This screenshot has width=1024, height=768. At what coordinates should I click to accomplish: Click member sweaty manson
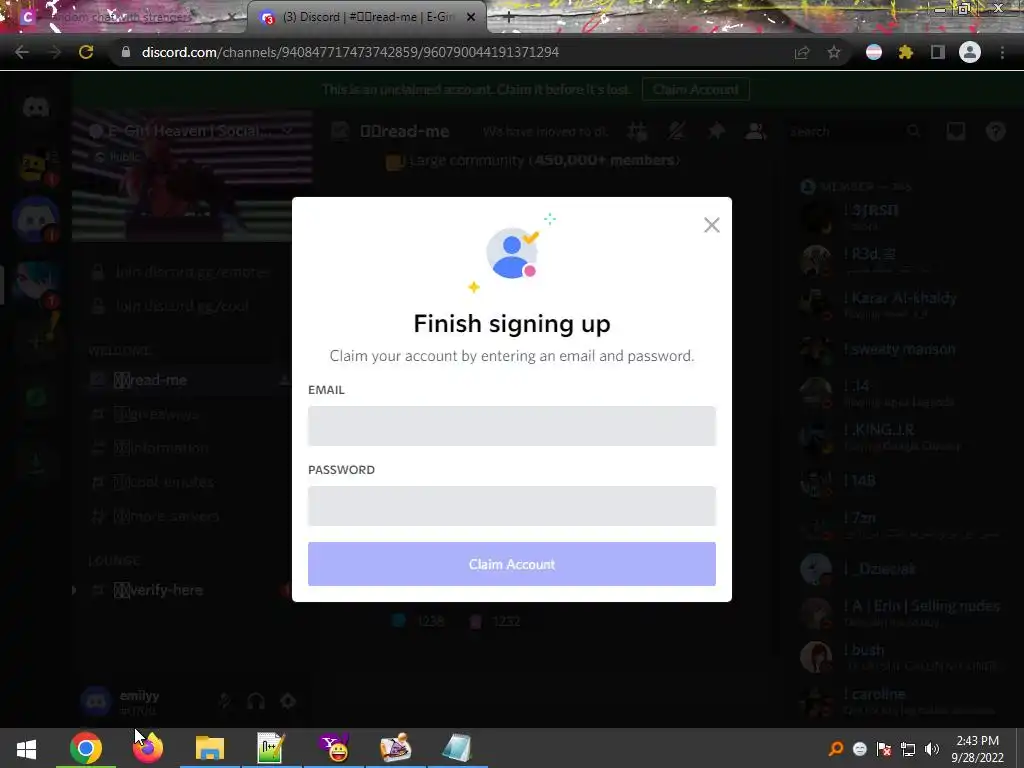[901, 349]
